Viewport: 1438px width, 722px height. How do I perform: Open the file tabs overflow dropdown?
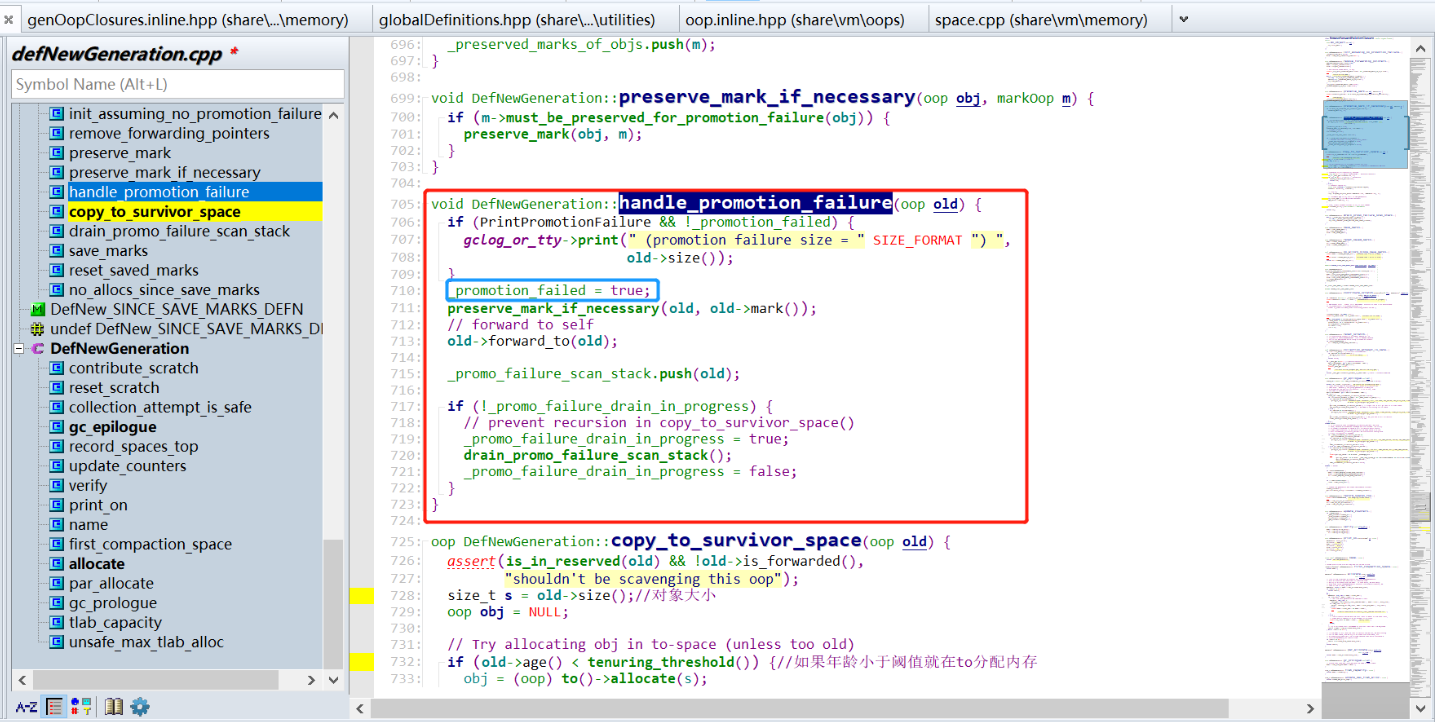pos(1184,19)
